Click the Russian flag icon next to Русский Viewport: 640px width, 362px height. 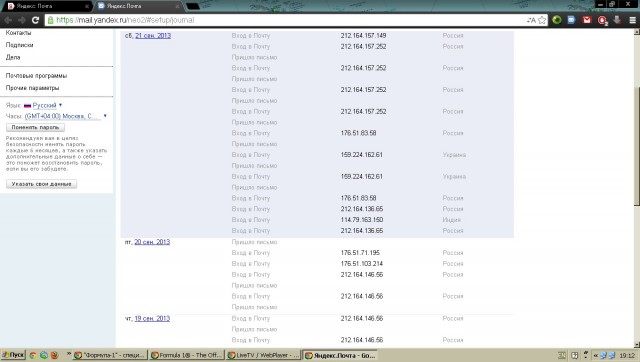tap(27, 105)
